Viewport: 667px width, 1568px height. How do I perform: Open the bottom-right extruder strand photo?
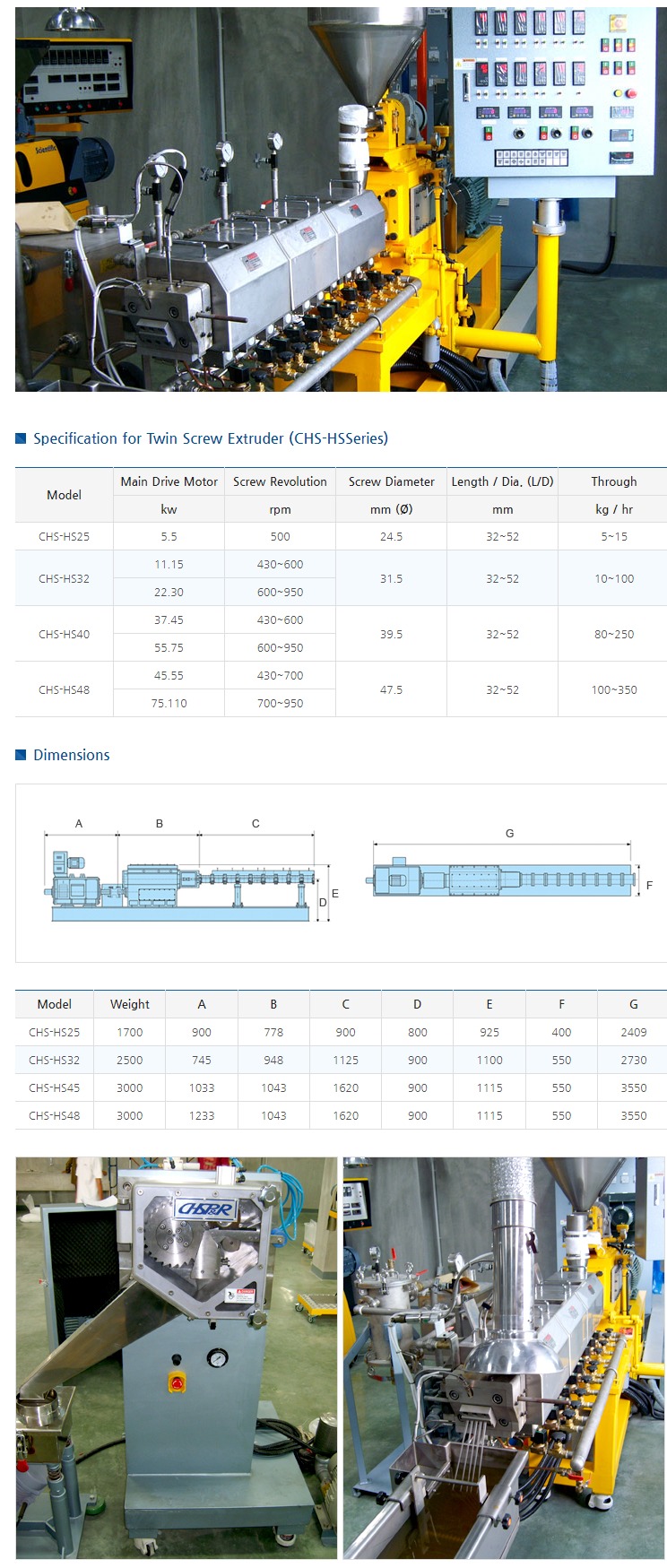pos(504,1357)
